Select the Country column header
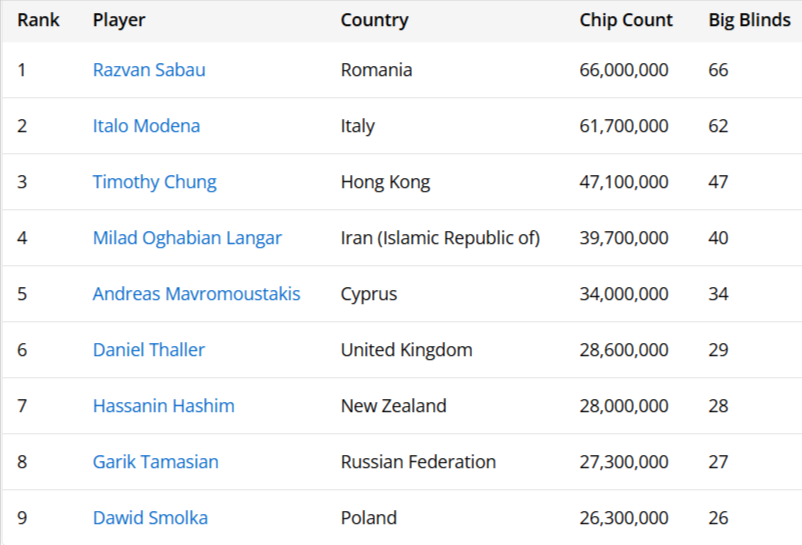This screenshot has width=802, height=545. click(x=374, y=20)
